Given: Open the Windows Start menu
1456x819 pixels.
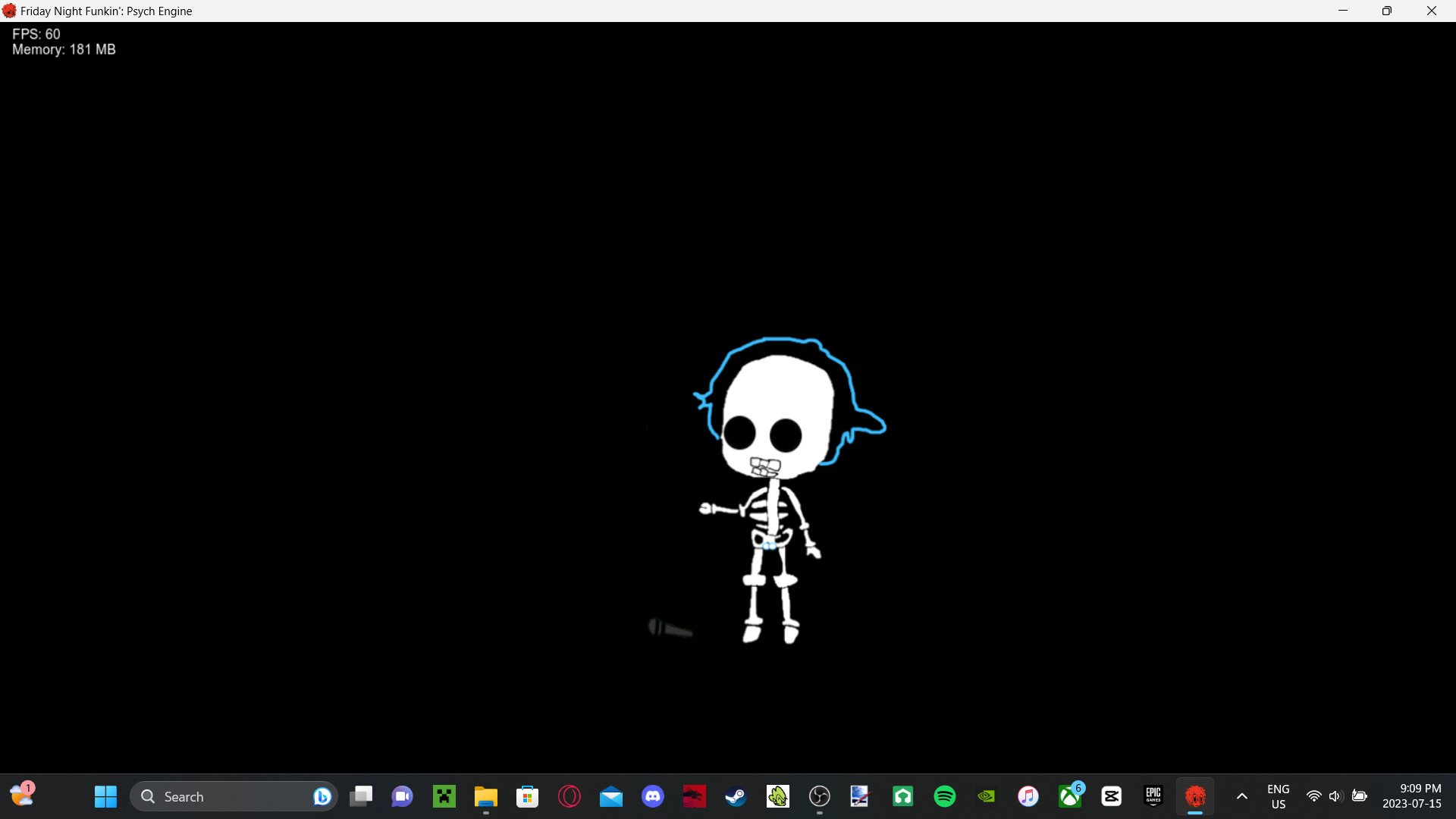Looking at the screenshot, I should click(x=105, y=796).
